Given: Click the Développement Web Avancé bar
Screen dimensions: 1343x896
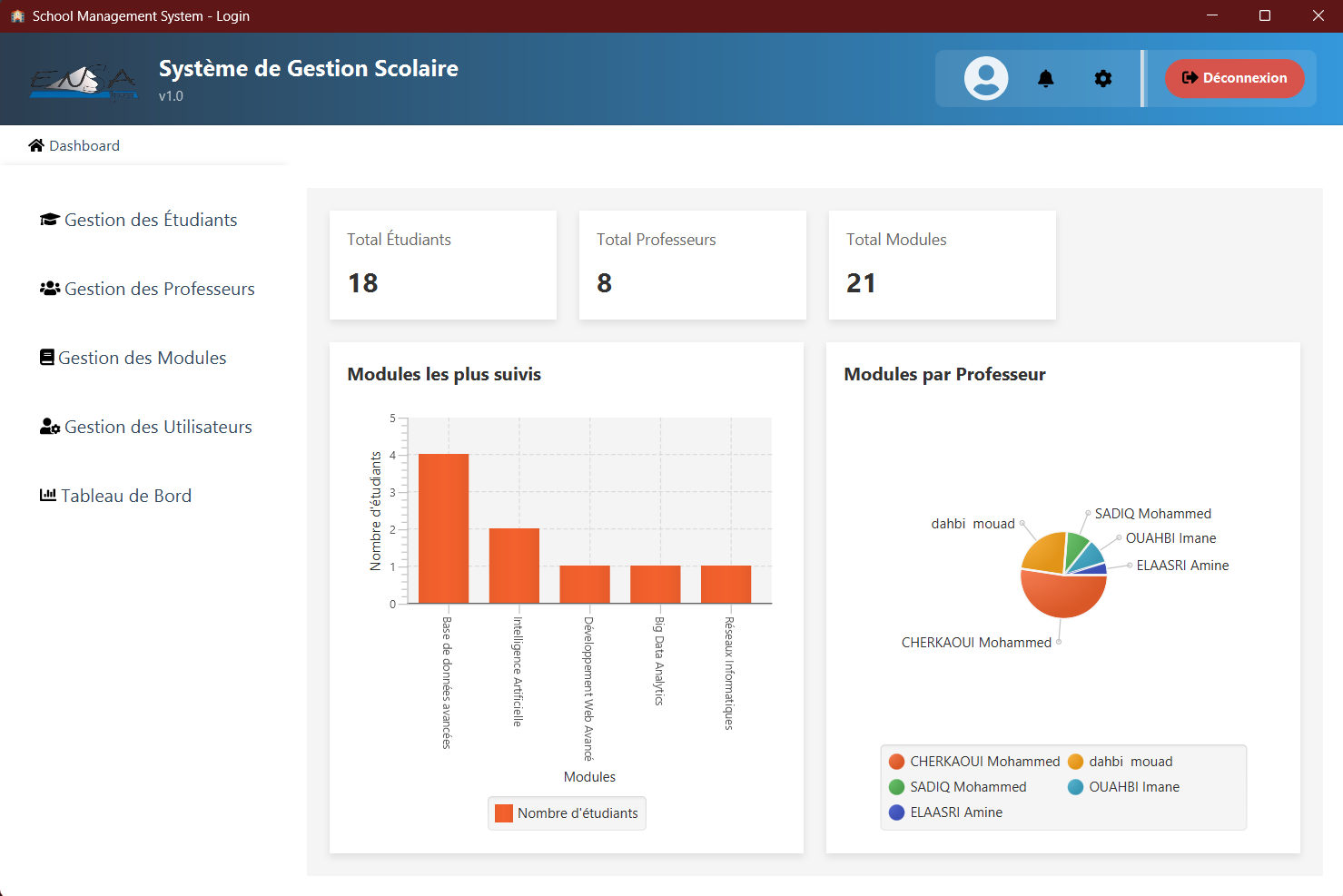Looking at the screenshot, I should (585, 585).
